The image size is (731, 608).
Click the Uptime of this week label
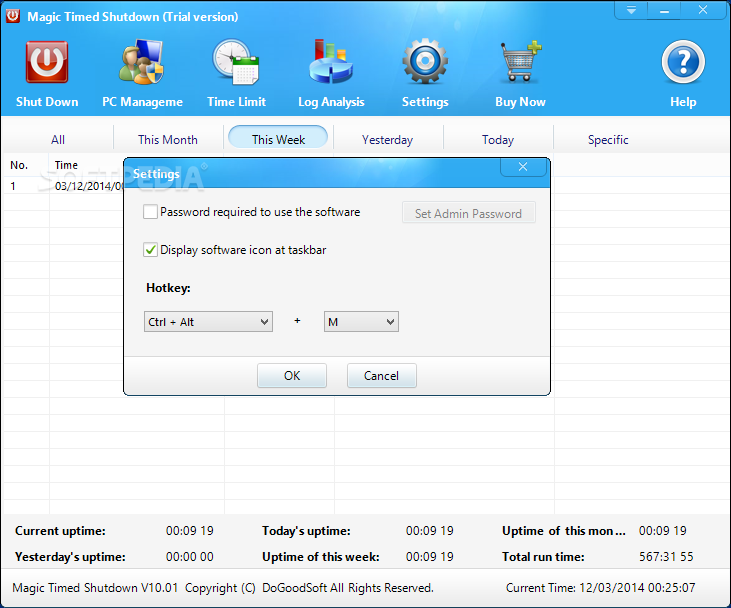pos(321,557)
